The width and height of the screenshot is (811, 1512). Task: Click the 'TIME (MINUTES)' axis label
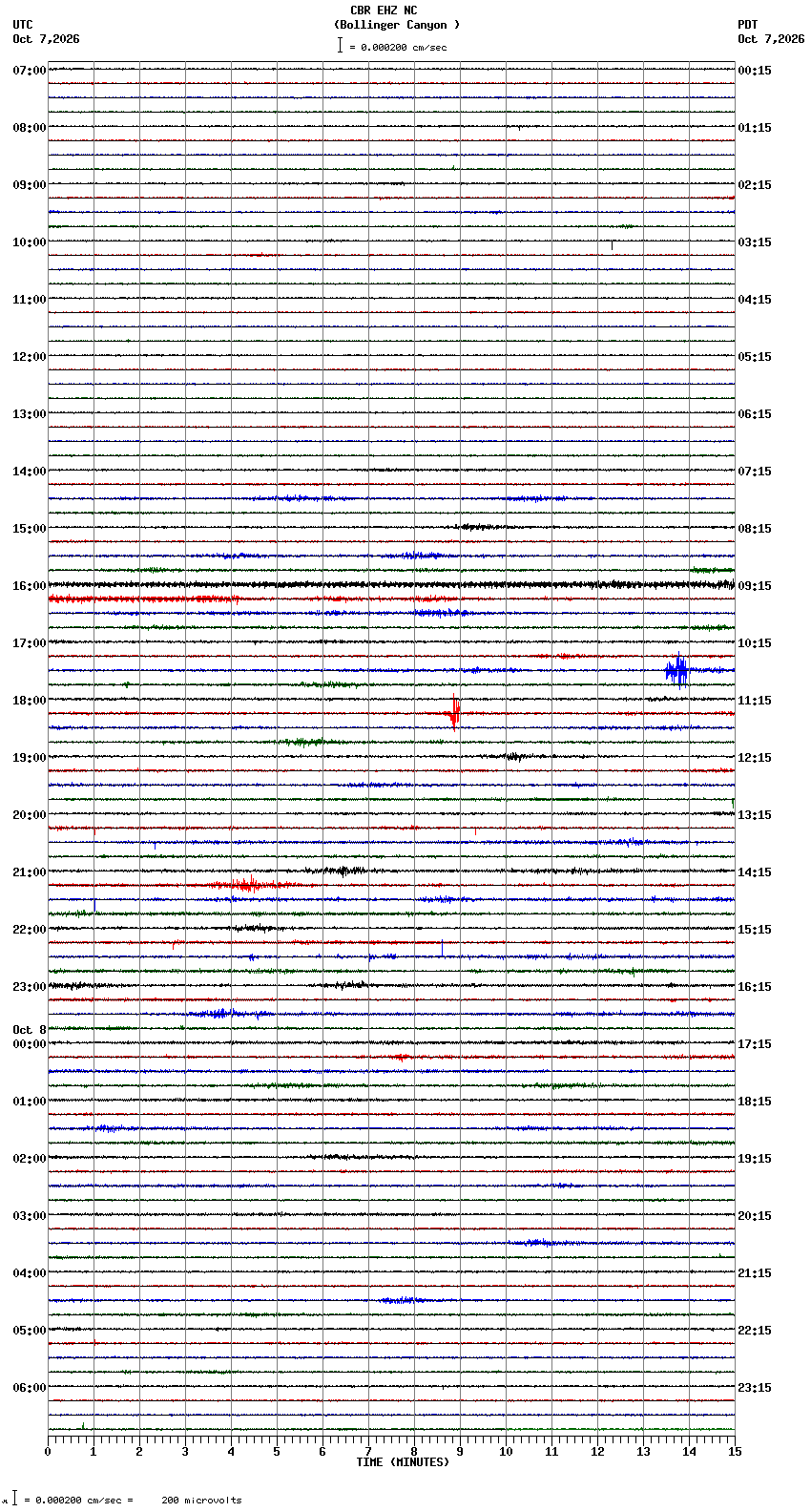pos(403,1462)
